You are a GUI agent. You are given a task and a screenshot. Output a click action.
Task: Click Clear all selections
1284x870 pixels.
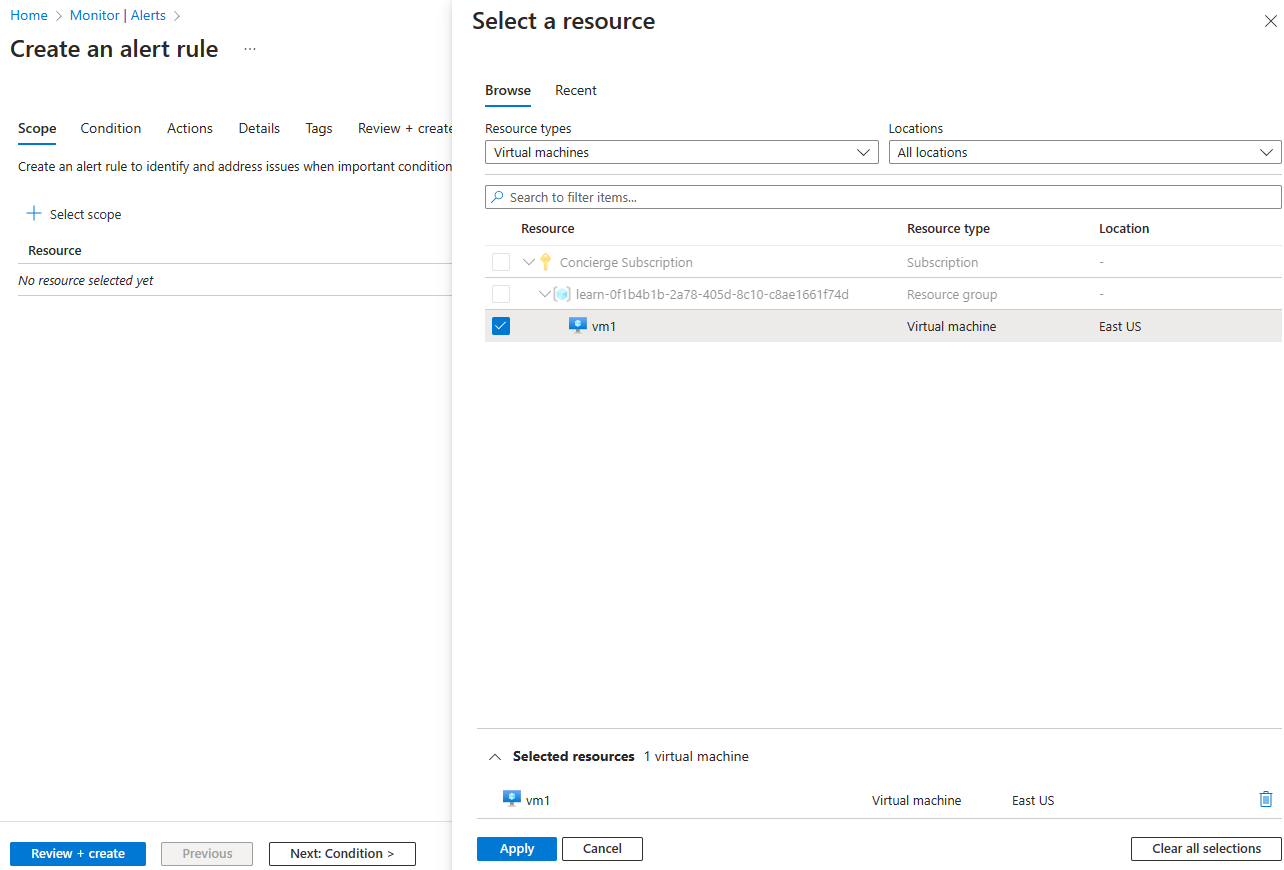click(1206, 848)
